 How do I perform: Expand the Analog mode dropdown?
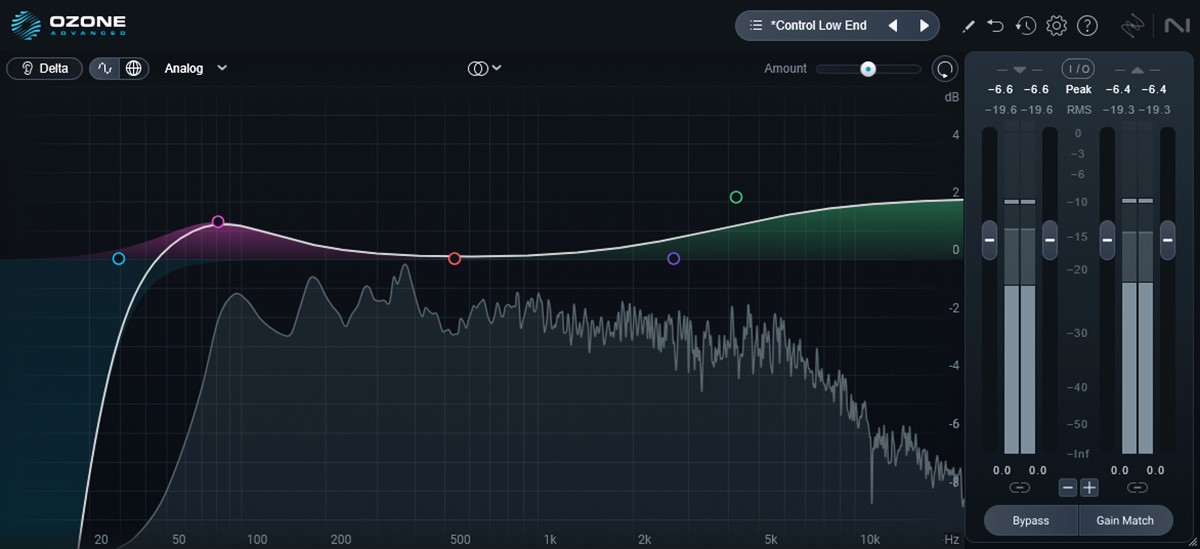pyautogui.click(x=196, y=69)
